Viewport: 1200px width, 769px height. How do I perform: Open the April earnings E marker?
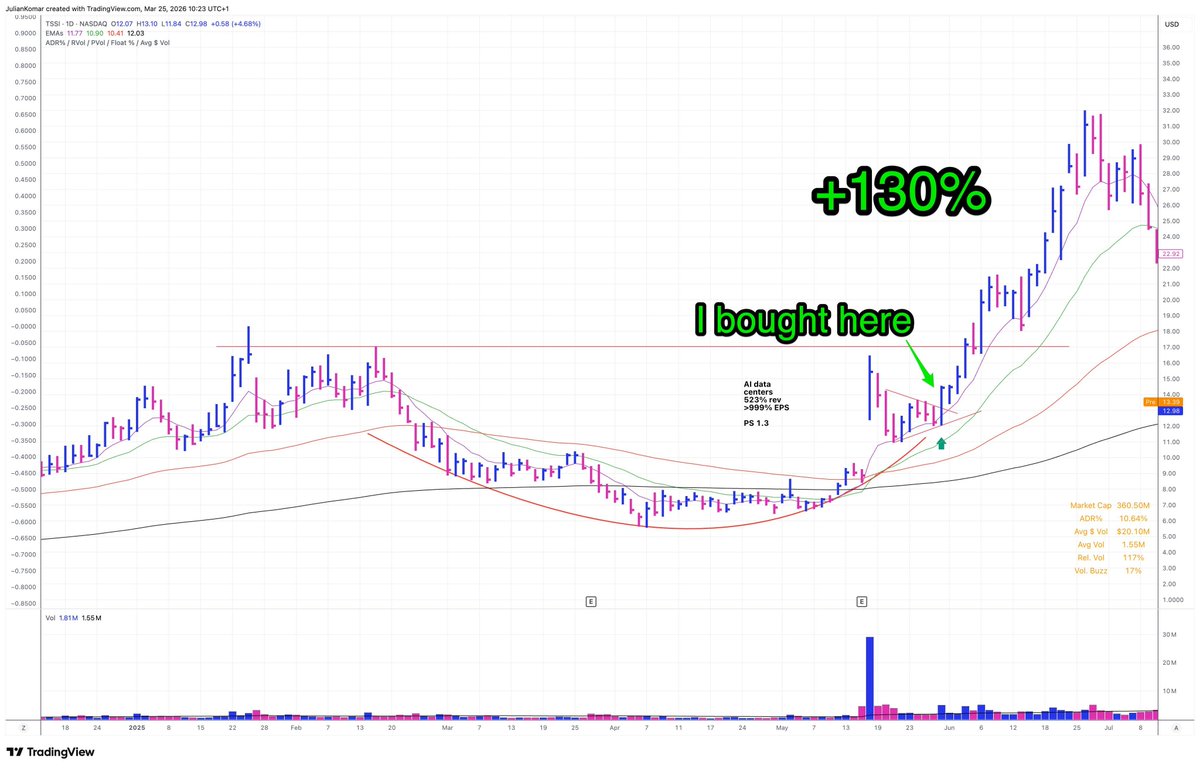point(591,601)
